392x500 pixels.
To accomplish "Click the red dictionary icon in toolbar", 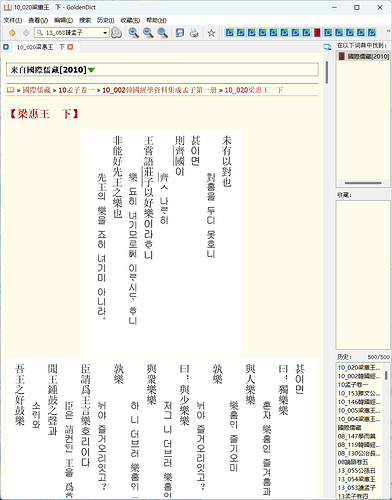I will pyautogui.click(x=317, y=32).
